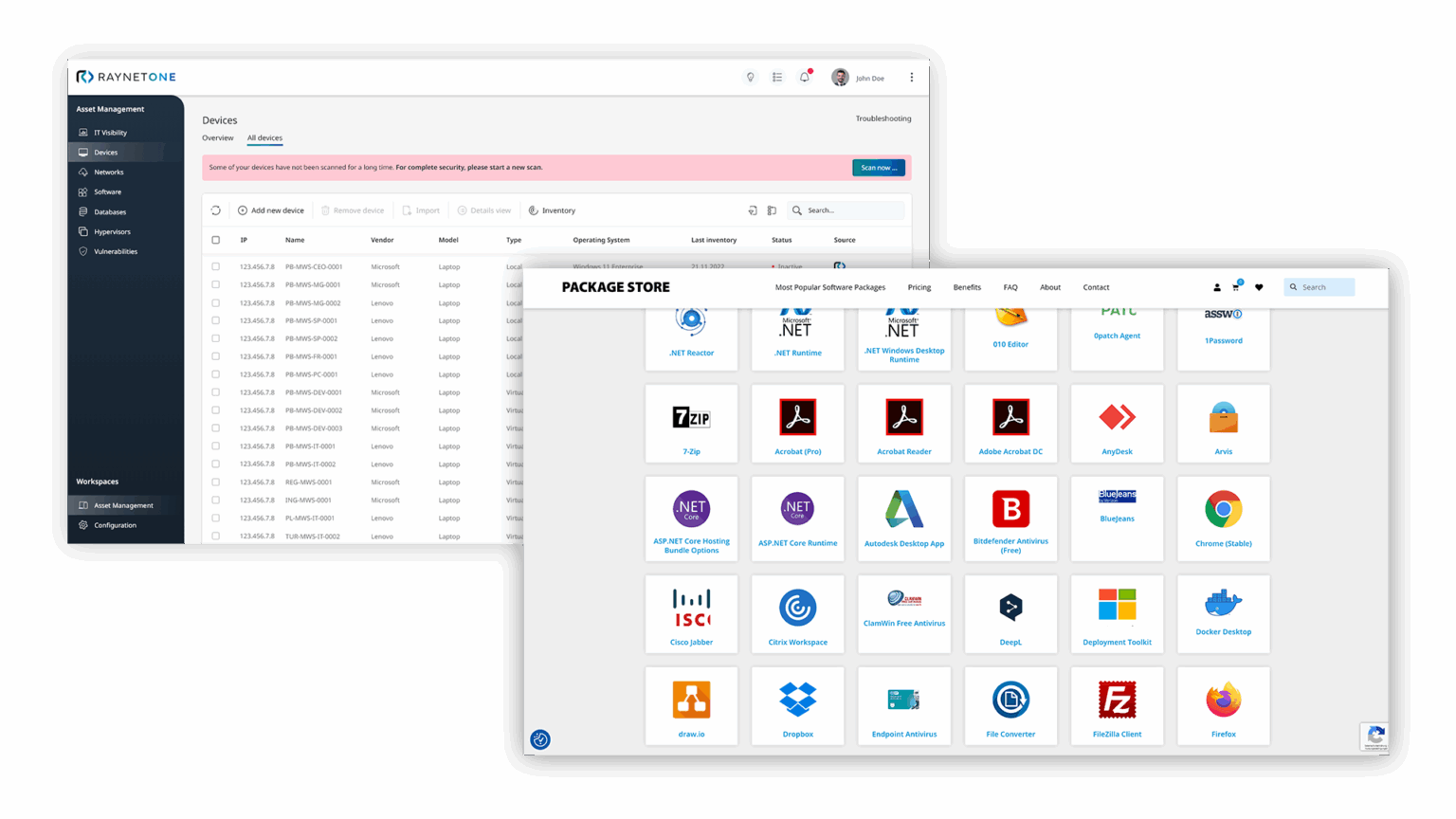Viewport: 1456px width, 819px height.
Task: Open the Inventory tool in the Devices toolbar
Action: point(552,209)
